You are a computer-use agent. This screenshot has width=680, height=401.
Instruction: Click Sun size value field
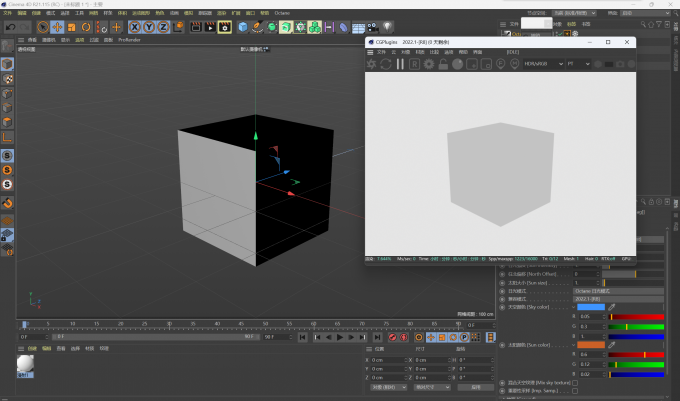[586, 283]
